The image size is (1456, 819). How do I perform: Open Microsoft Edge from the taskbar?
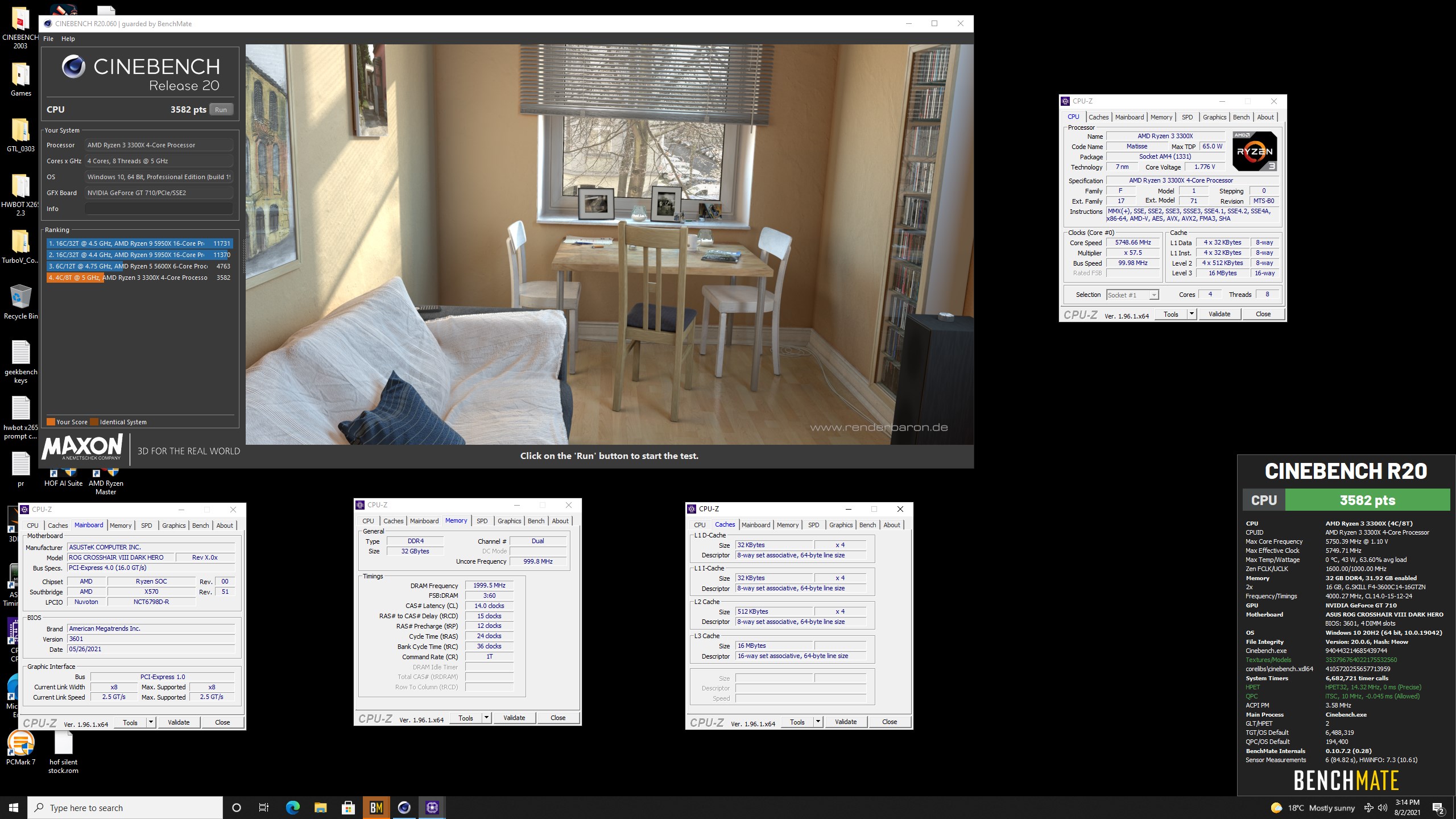point(292,808)
